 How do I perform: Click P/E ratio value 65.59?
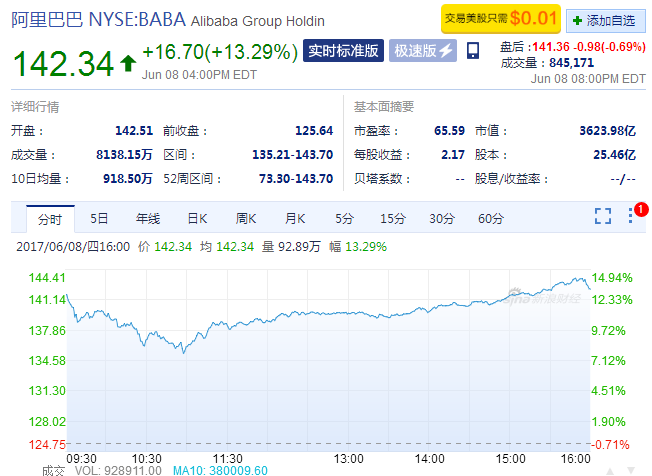click(449, 131)
